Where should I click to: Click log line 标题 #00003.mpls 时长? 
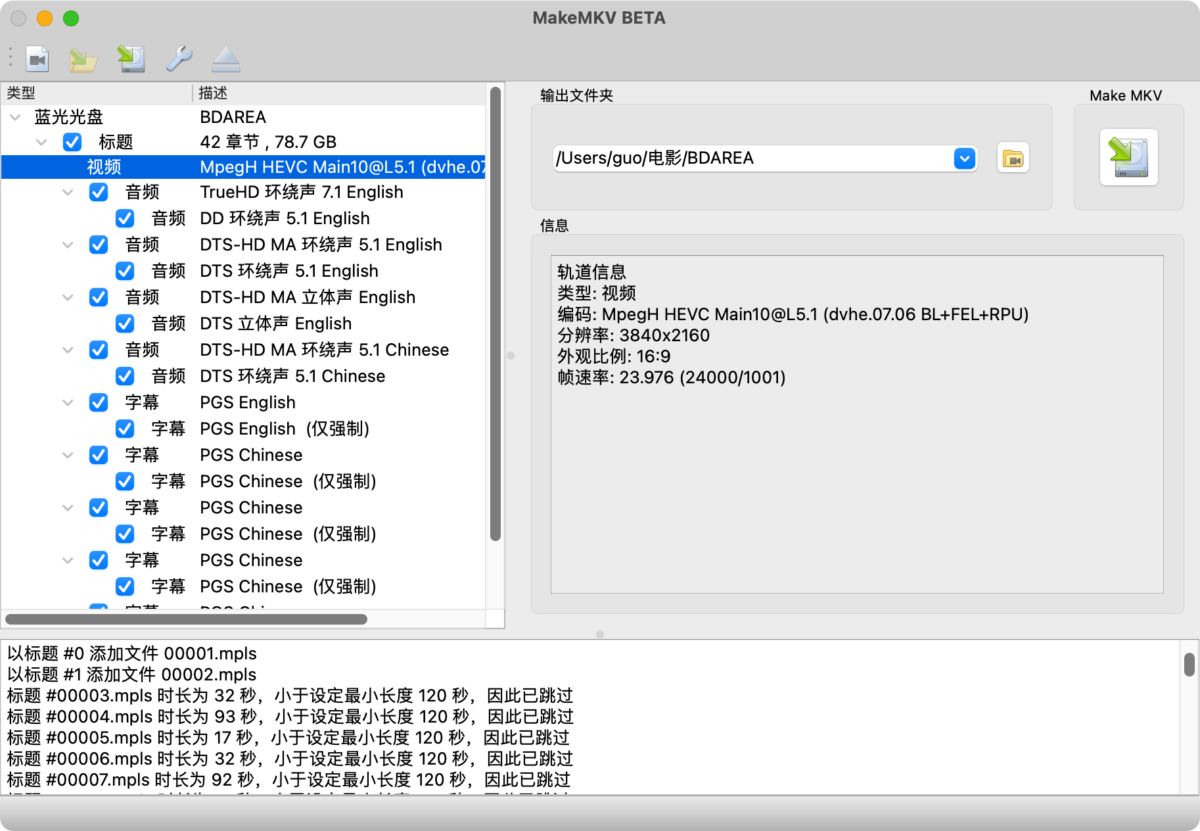pos(290,696)
